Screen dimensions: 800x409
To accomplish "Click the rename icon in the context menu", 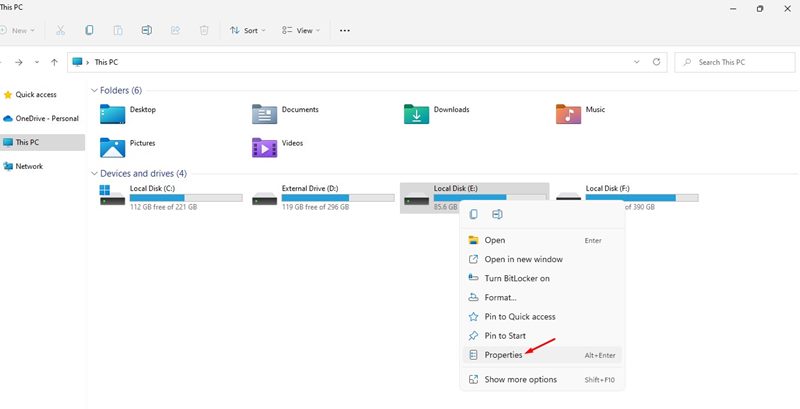I will (x=497, y=214).
